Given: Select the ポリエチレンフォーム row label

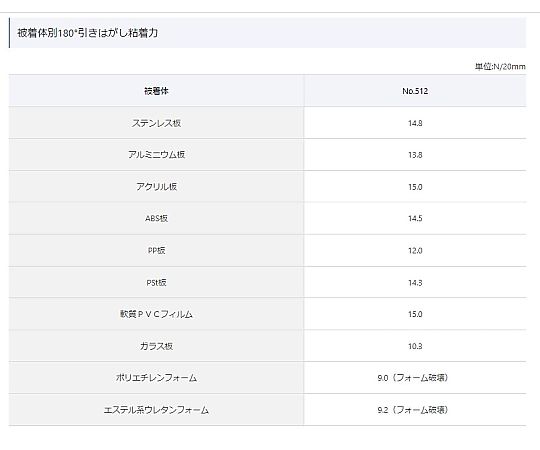Looking at the screenshot, I should (156, 378).
